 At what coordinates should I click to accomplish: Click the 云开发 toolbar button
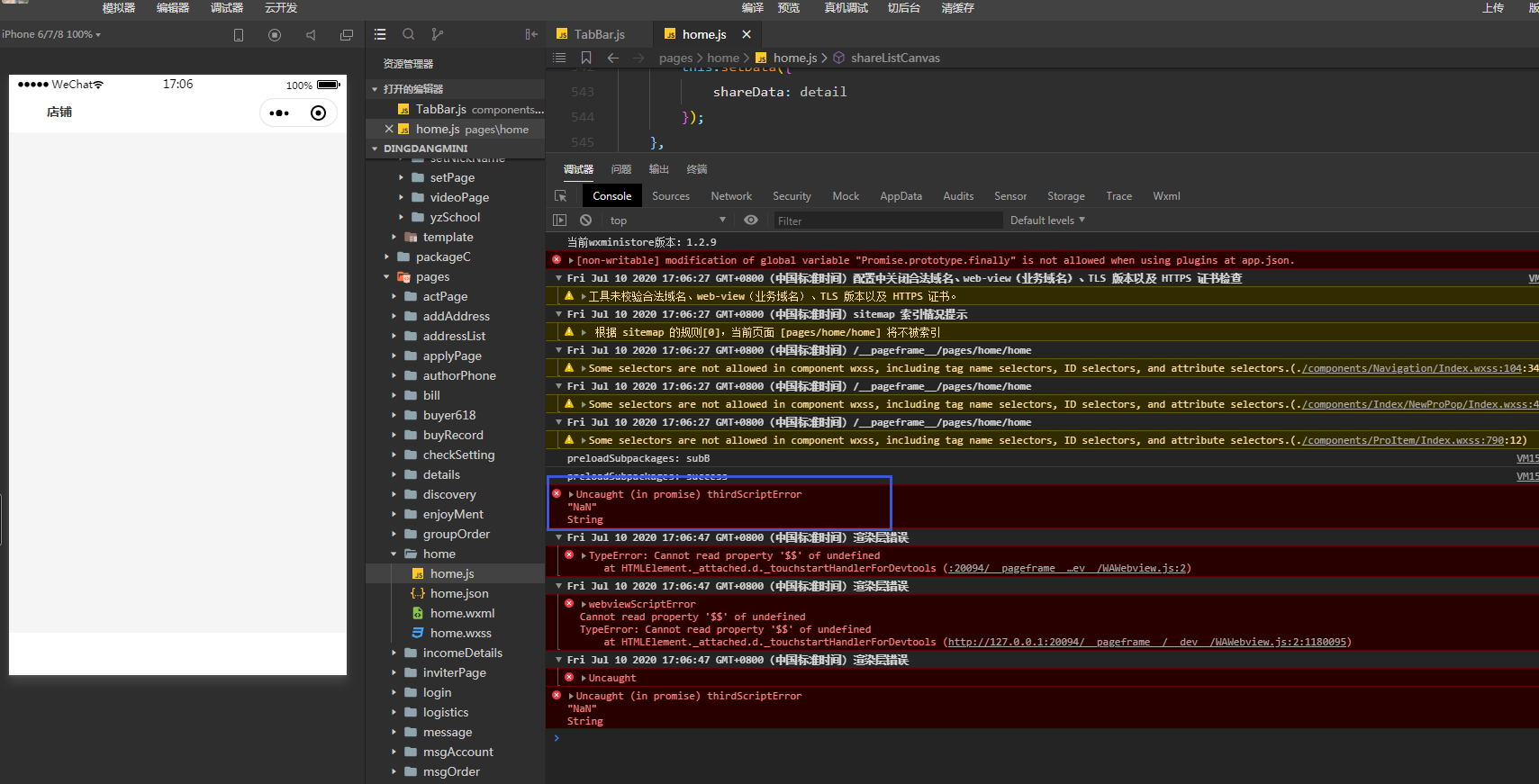(x=281, y=7)
